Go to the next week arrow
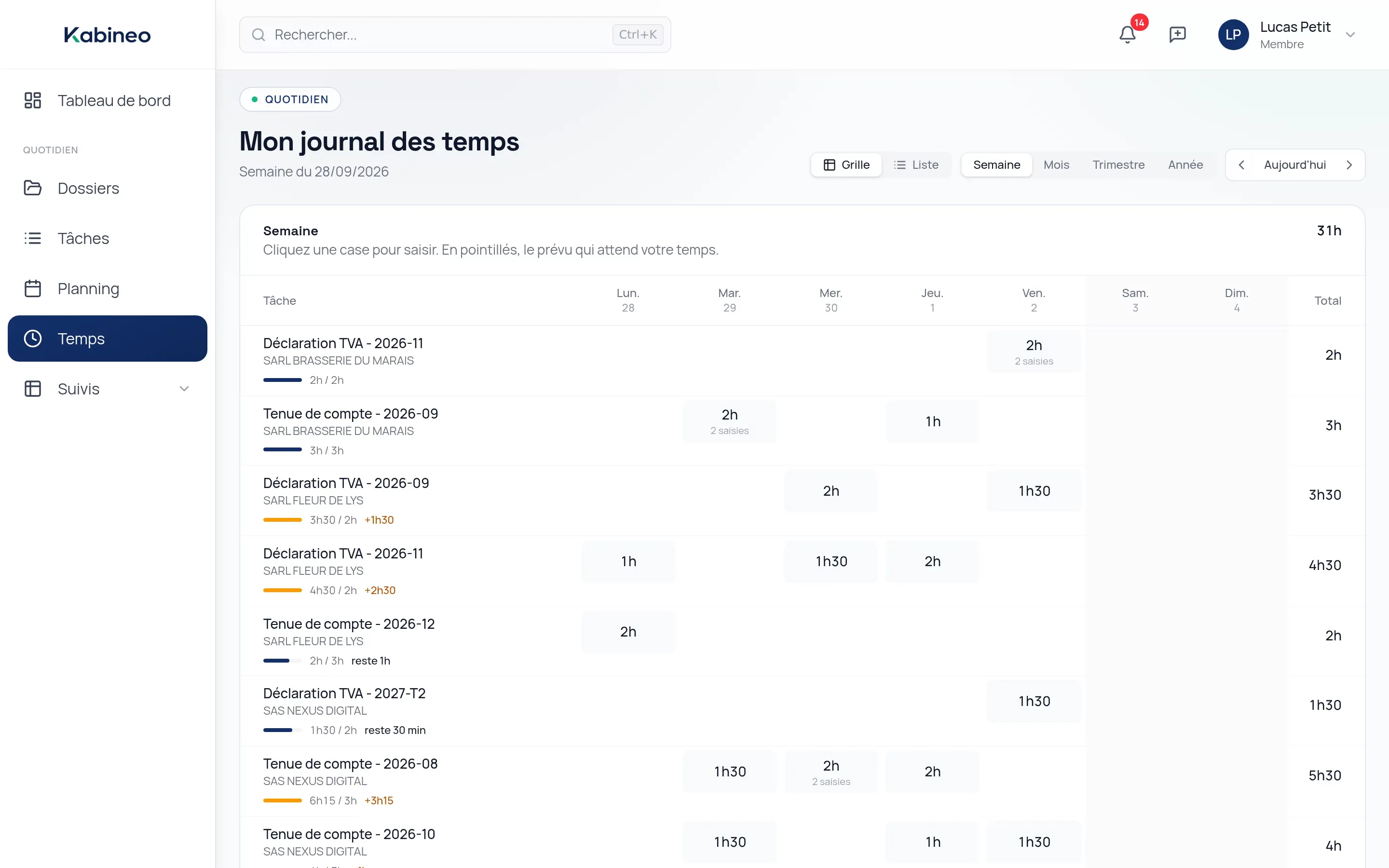This screenshot has width=1389, height=868. click(1349, 165)
